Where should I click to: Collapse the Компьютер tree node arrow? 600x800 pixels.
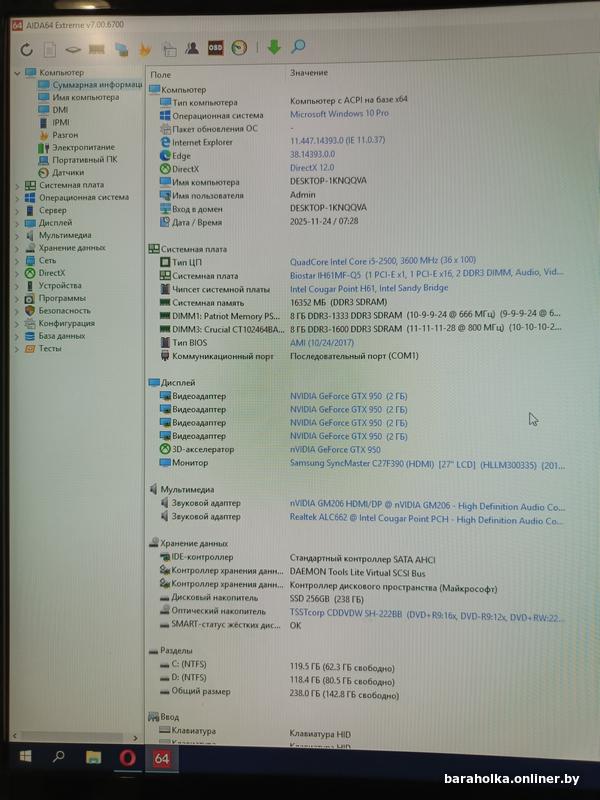click(x=17, y=73)
